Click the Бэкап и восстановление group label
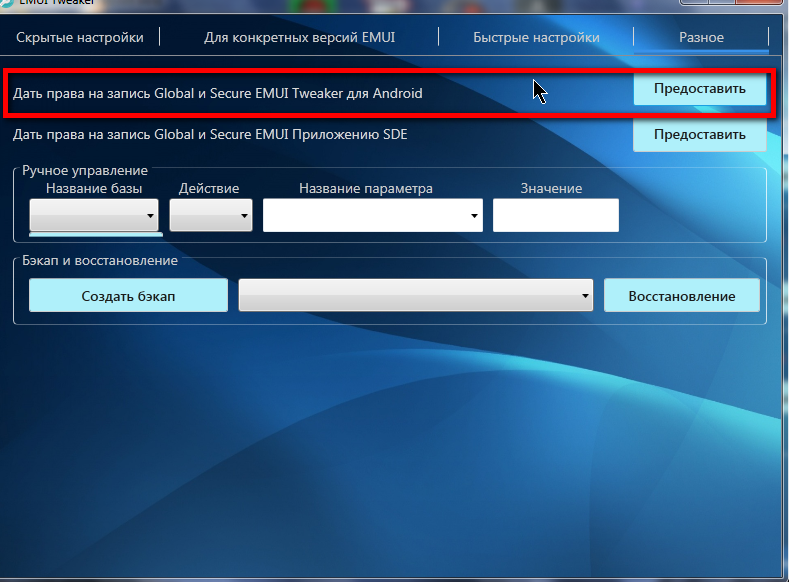Viewport: 789px width, 582px height. pyautogui.click(x=100, y=261)
